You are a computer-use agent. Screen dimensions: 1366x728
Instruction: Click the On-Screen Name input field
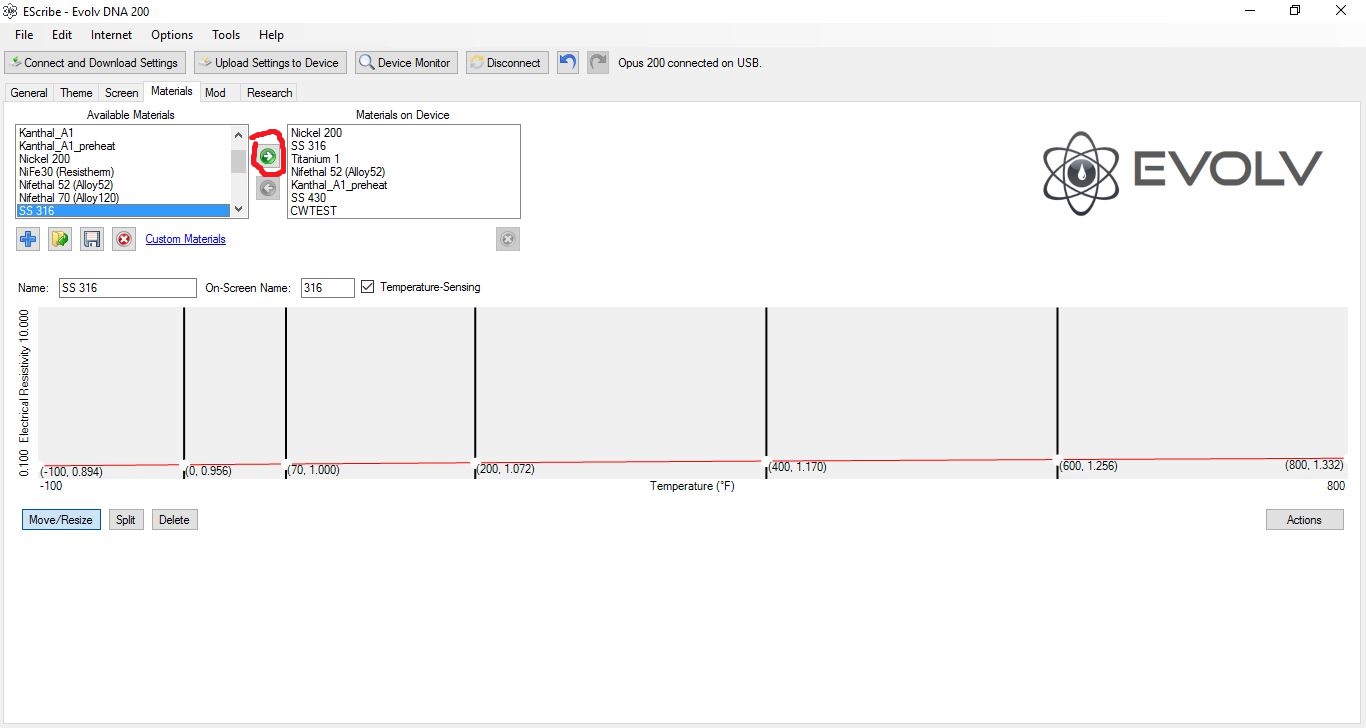tap(327, 288)
